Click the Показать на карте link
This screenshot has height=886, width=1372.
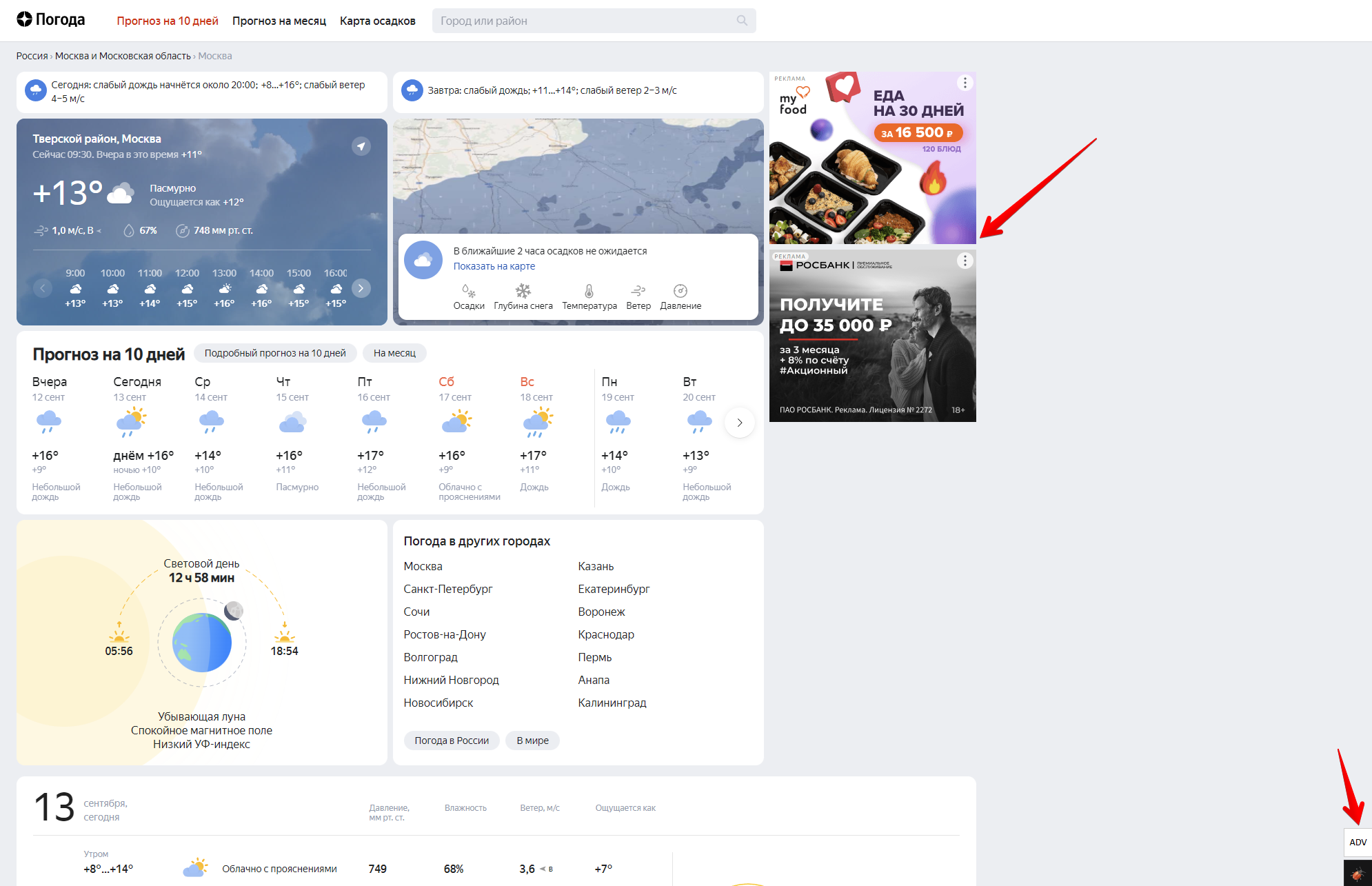click(x=494, y=266)
